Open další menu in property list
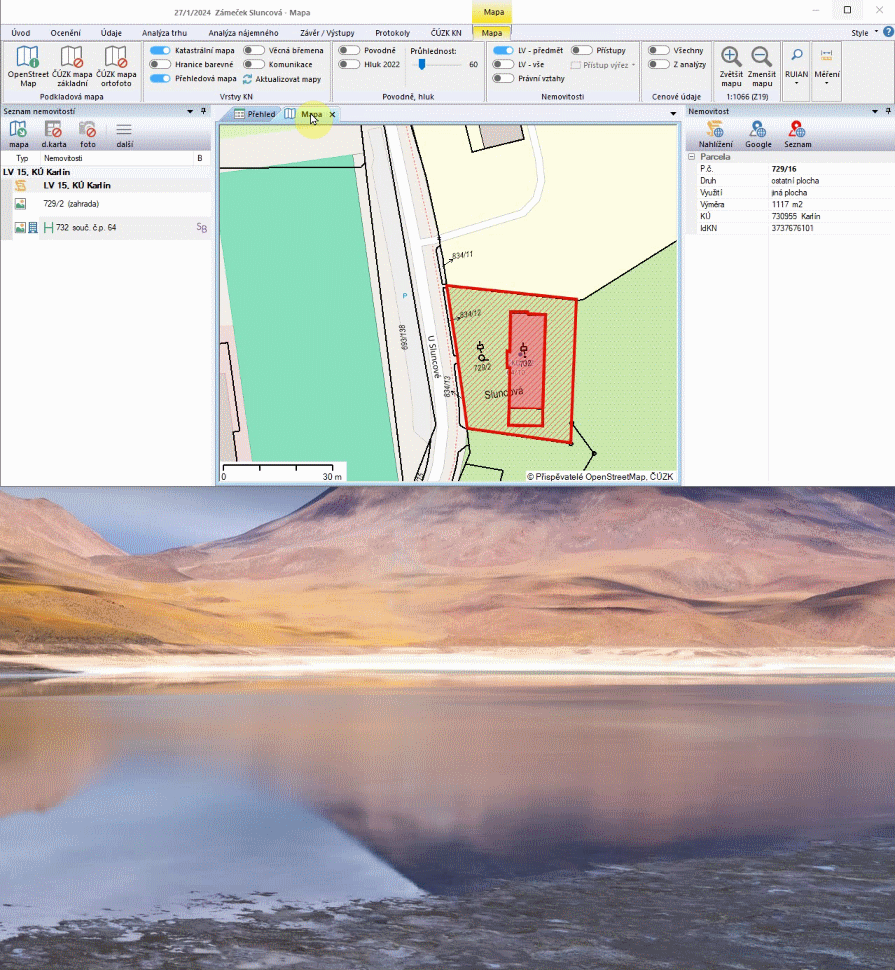 tap(124, 134)
